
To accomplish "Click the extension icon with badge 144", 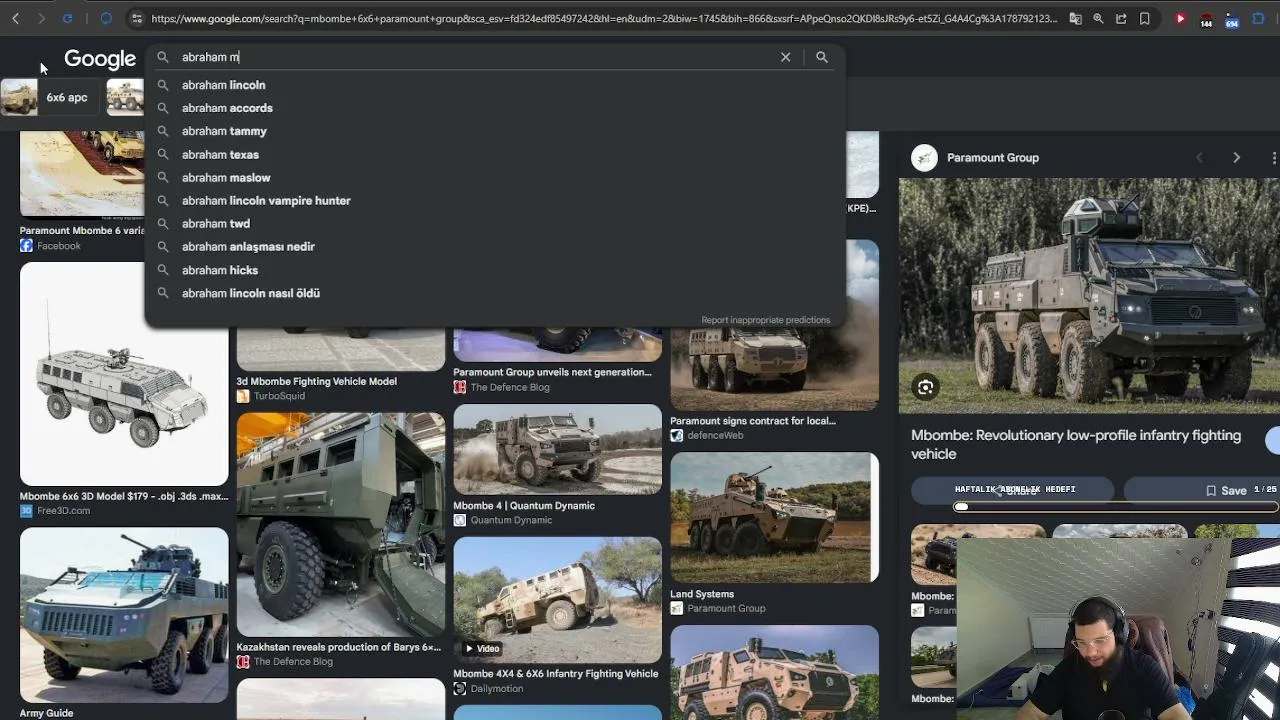I will click(x=1206, y=19).
